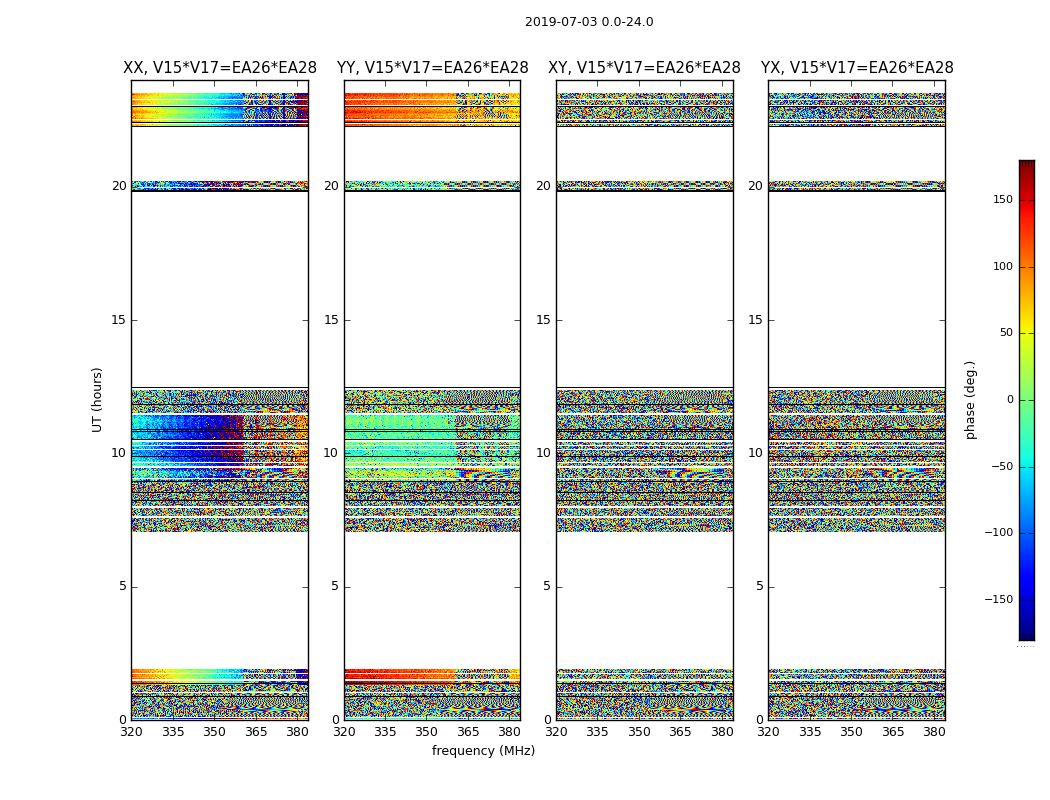Click the rainbow phase colorbar
The image size is (1050, 800).
click(x=1027, y=400)
